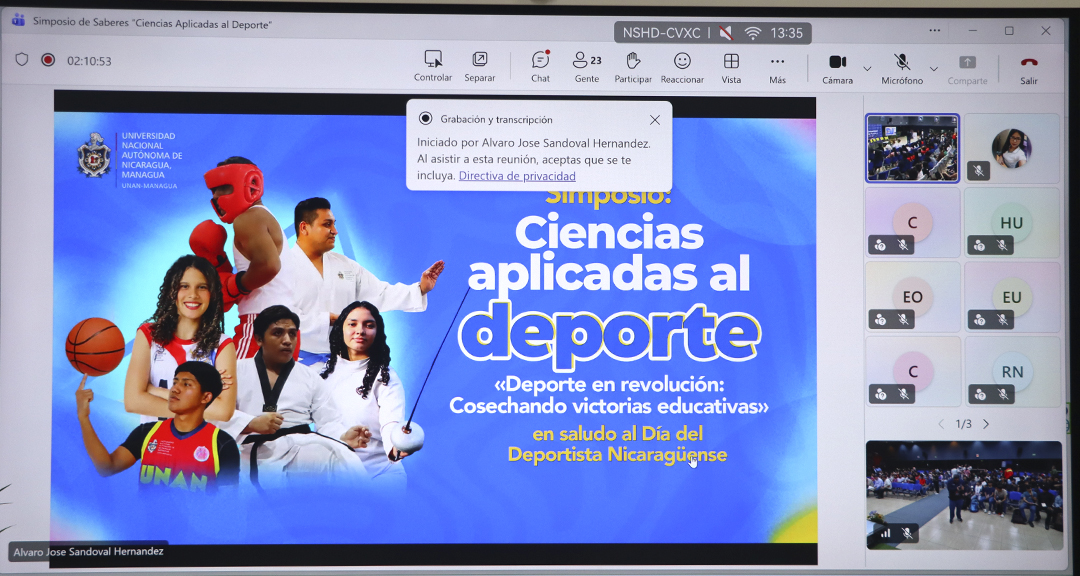
Task: Toggle the Micrófono mute
Action: [901, 66]
